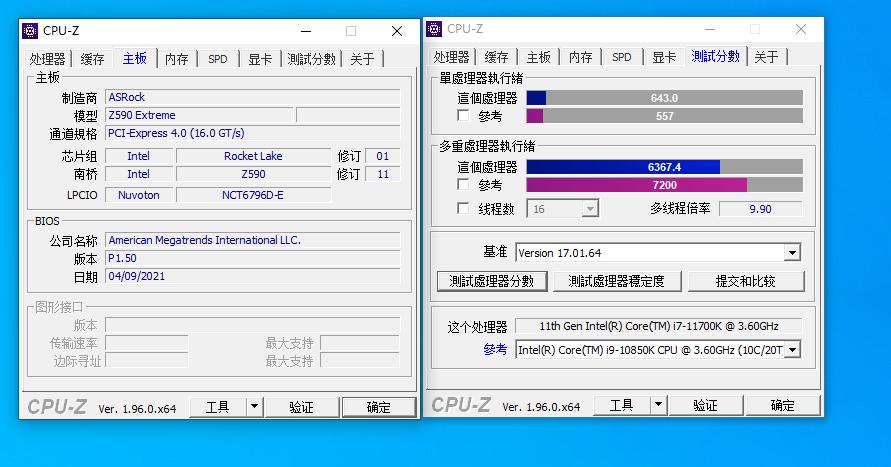
Task: Switch to 測試分數 tab in left window
Action: 311,59
